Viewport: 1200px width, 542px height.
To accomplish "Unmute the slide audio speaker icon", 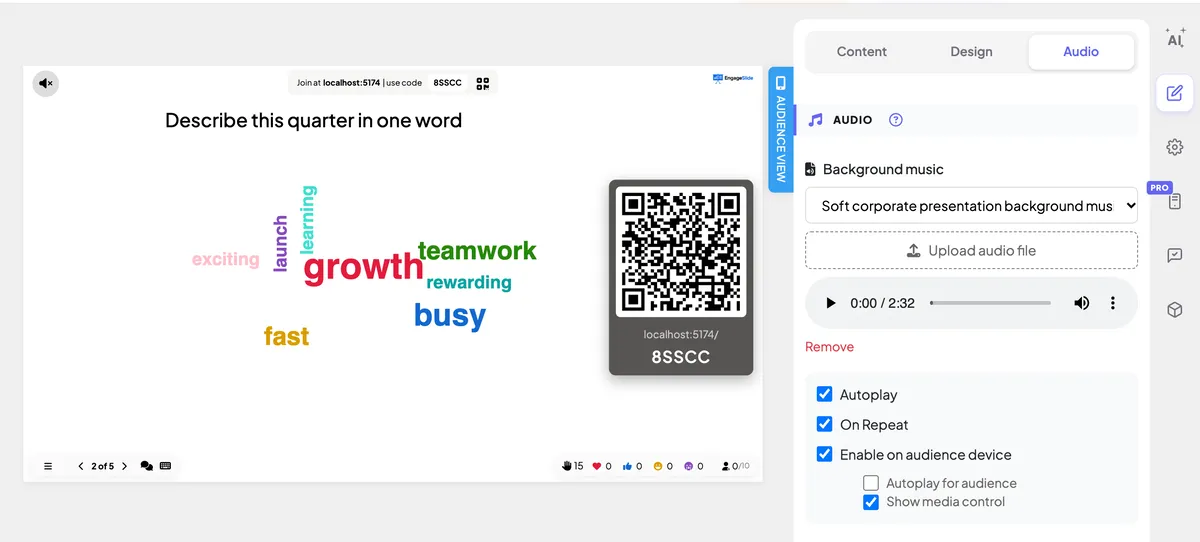I will (45, 83).
